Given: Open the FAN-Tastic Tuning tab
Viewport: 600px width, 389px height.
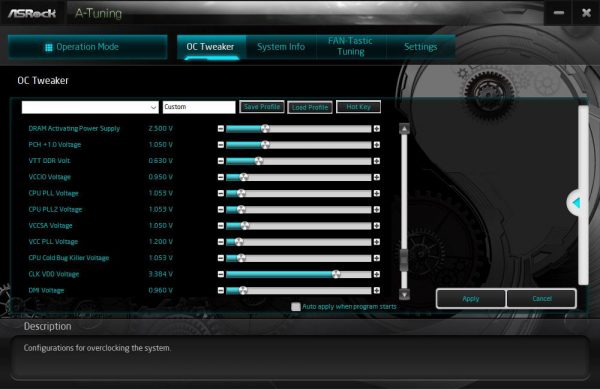Looking at the screenshot, I should [x=350, y=46].
